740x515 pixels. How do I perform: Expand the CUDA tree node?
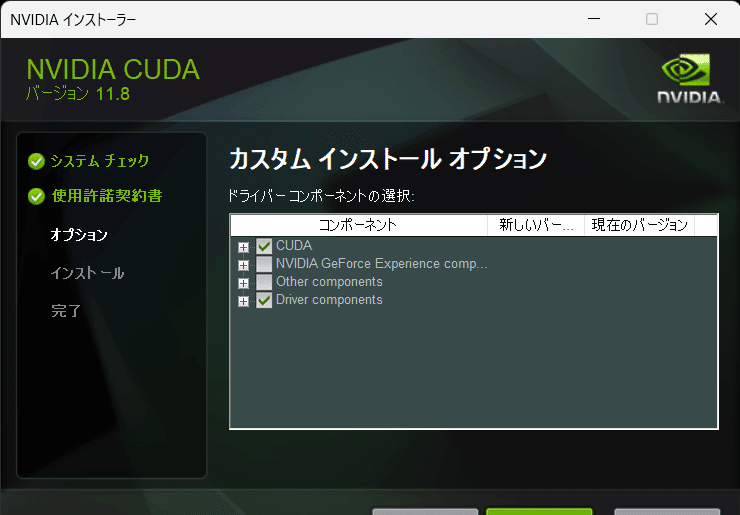tap(244, 247)
